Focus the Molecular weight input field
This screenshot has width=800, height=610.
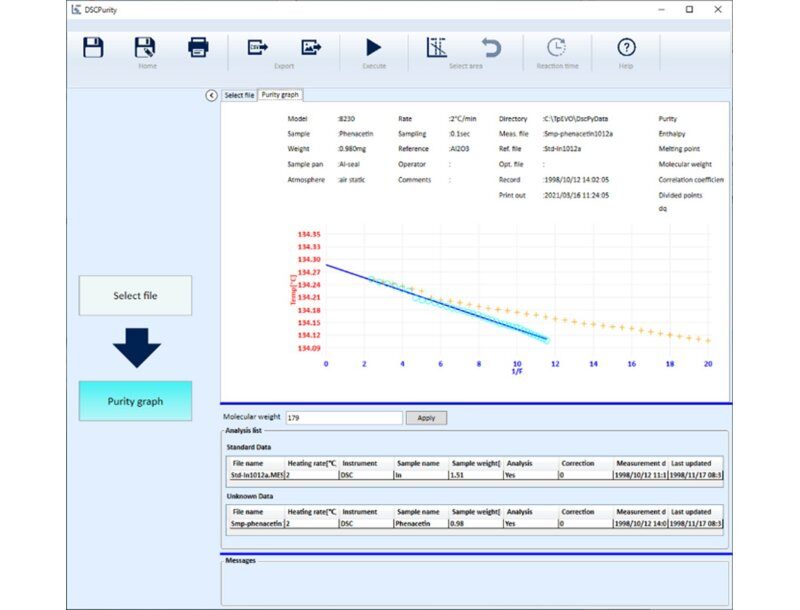pyautogui.click(x=343, y=418)
